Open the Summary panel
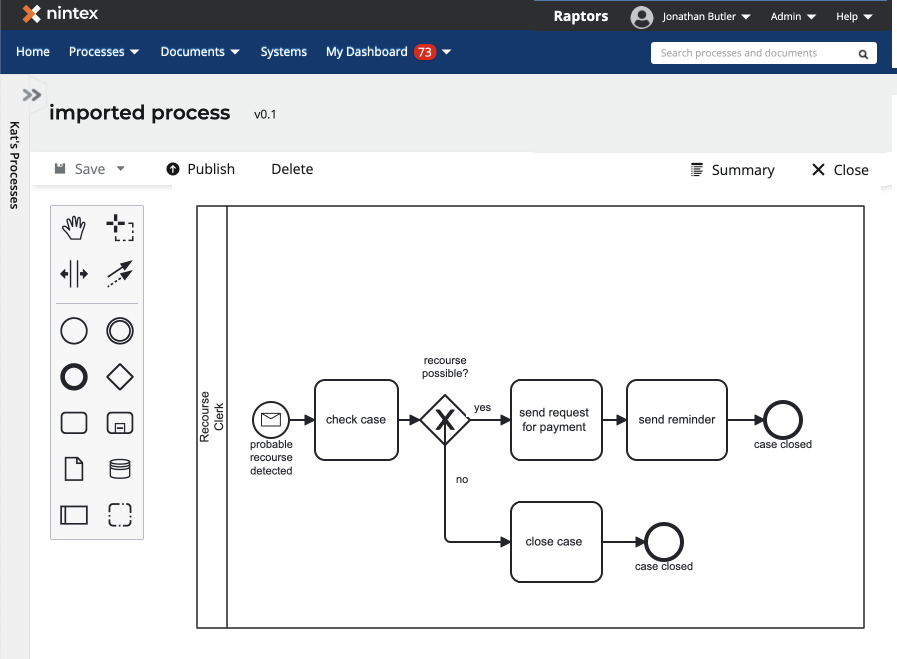Screen dimensions: 897x659 (742, 170)
